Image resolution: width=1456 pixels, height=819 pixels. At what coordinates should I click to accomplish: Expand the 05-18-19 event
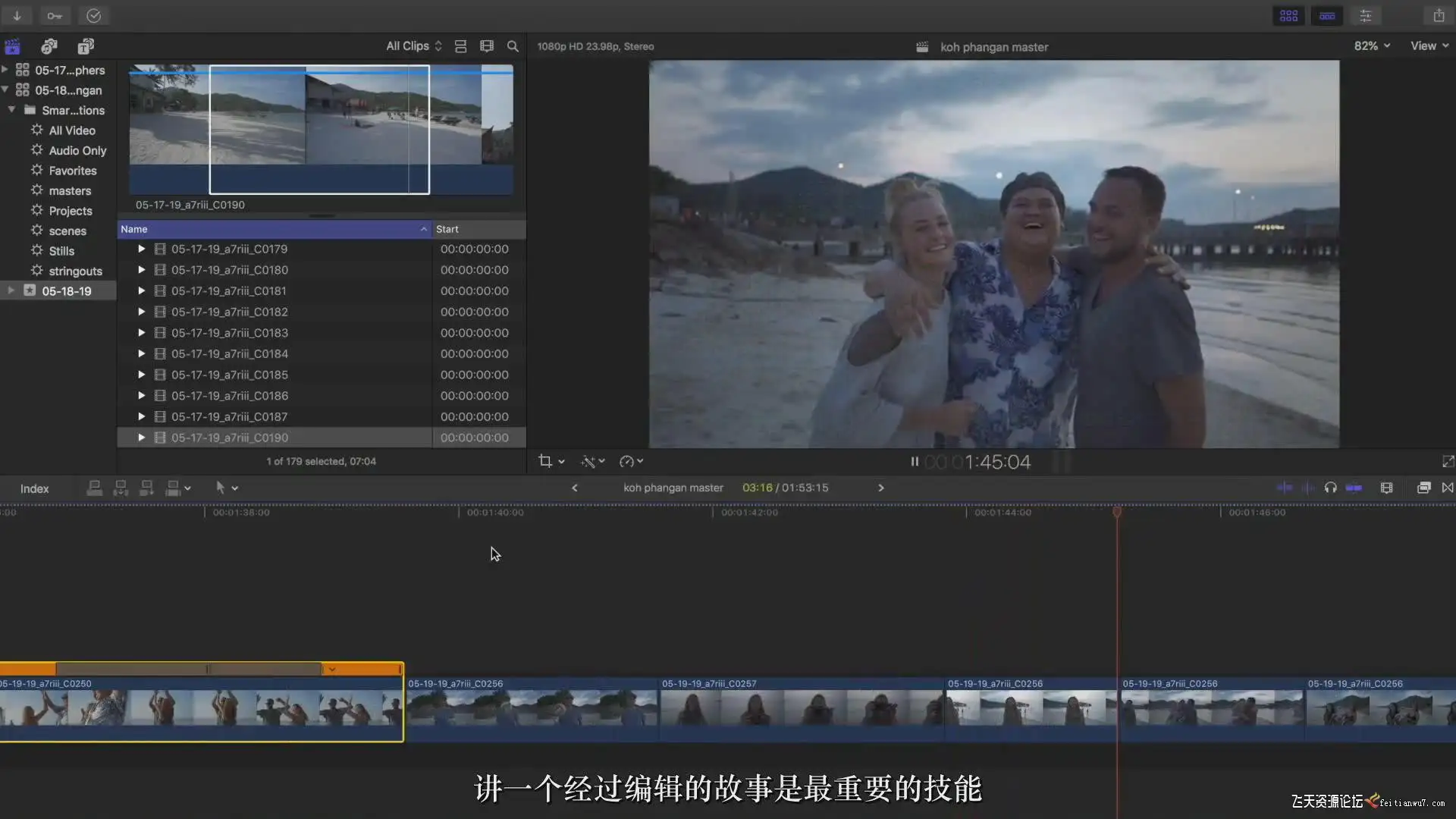click(x=11, y=290)
